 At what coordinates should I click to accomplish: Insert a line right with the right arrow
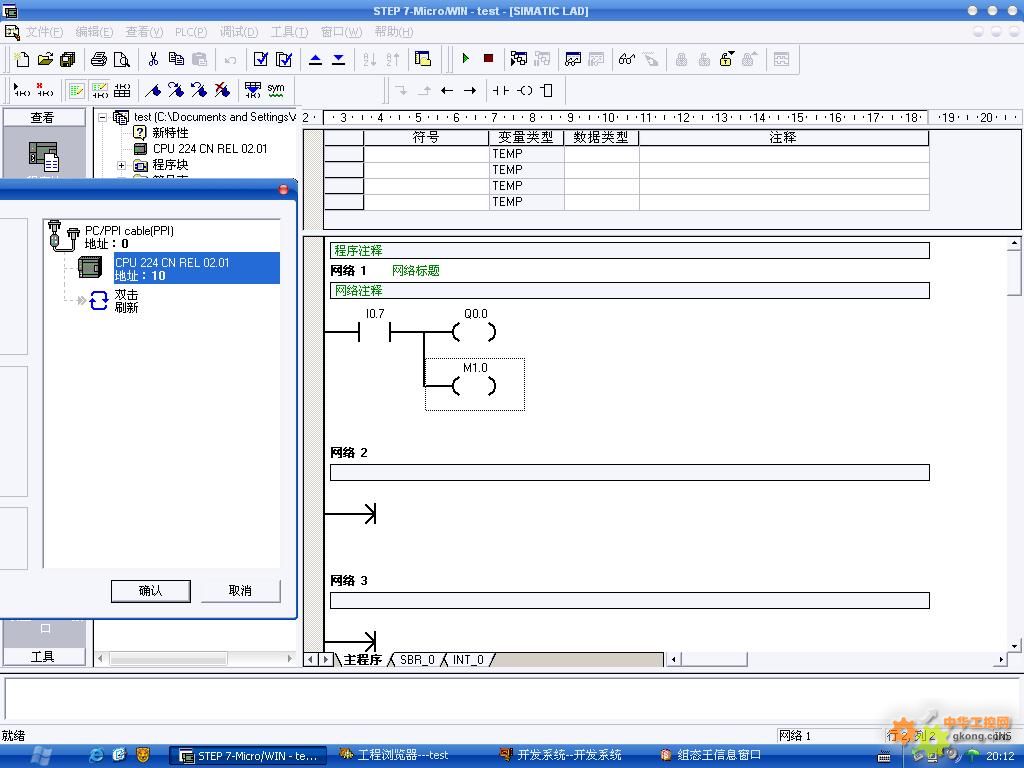(470, 91)
